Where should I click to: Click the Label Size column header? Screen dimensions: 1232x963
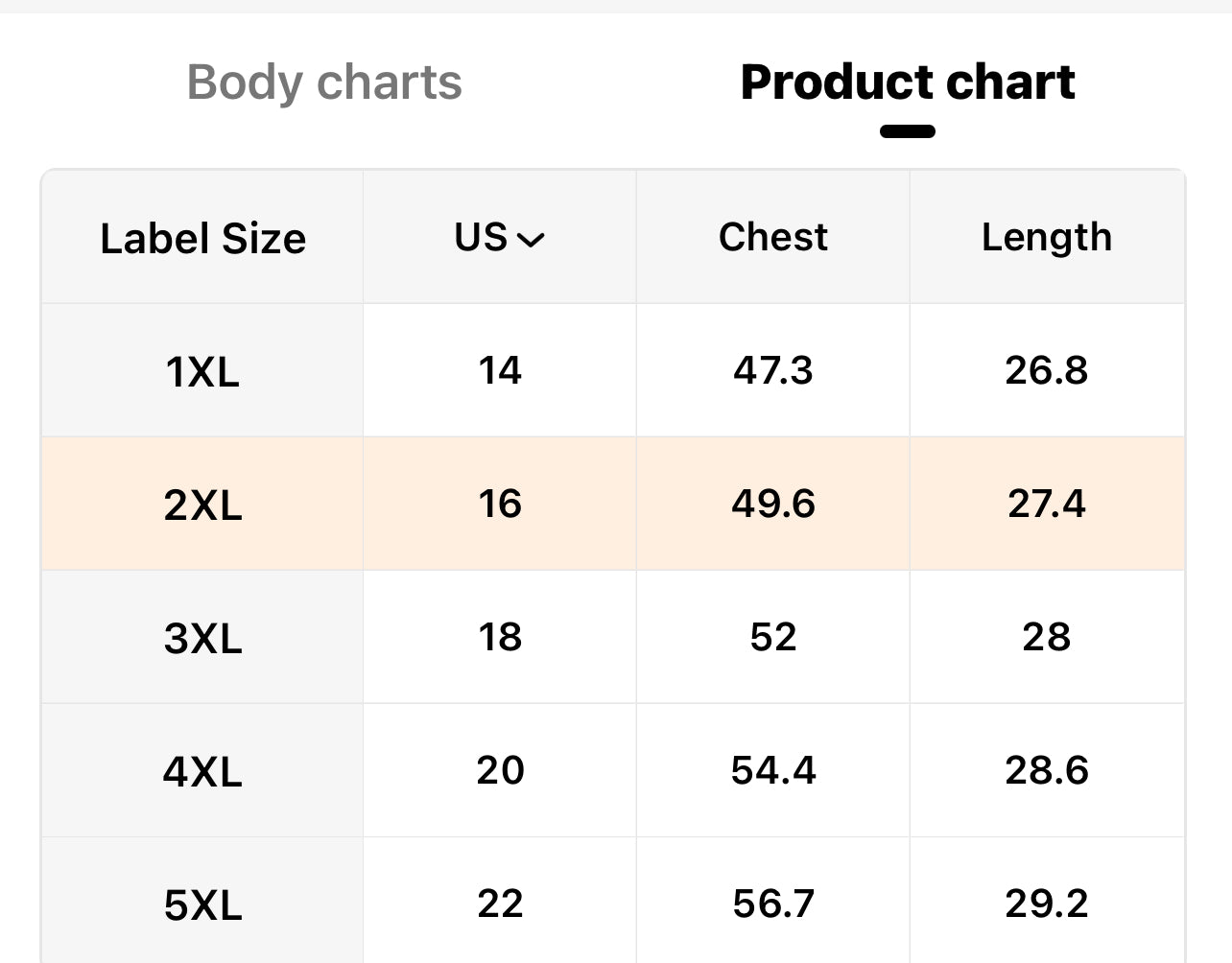click(x=202, y=238)
